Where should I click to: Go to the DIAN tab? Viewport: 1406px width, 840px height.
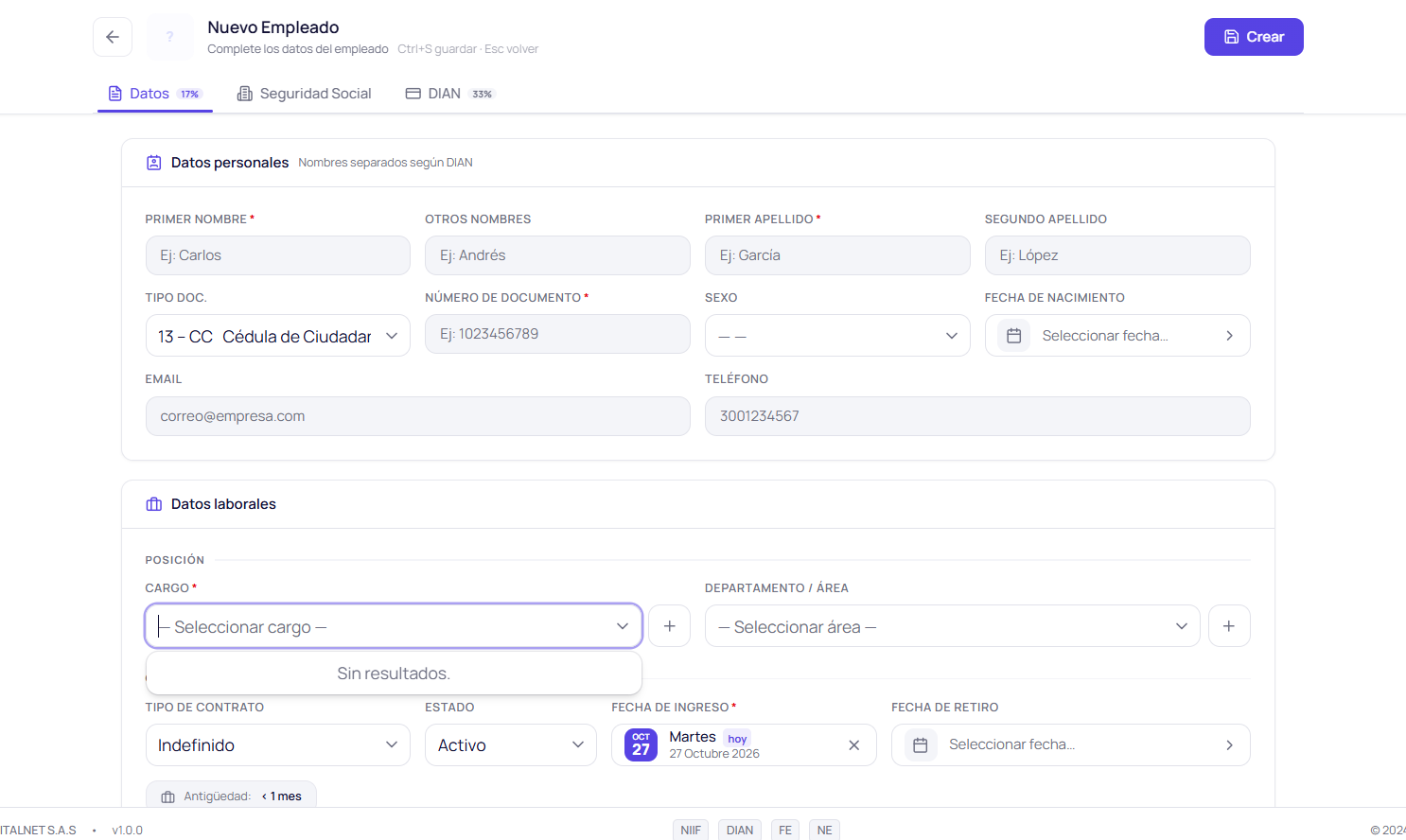(450, 94)
